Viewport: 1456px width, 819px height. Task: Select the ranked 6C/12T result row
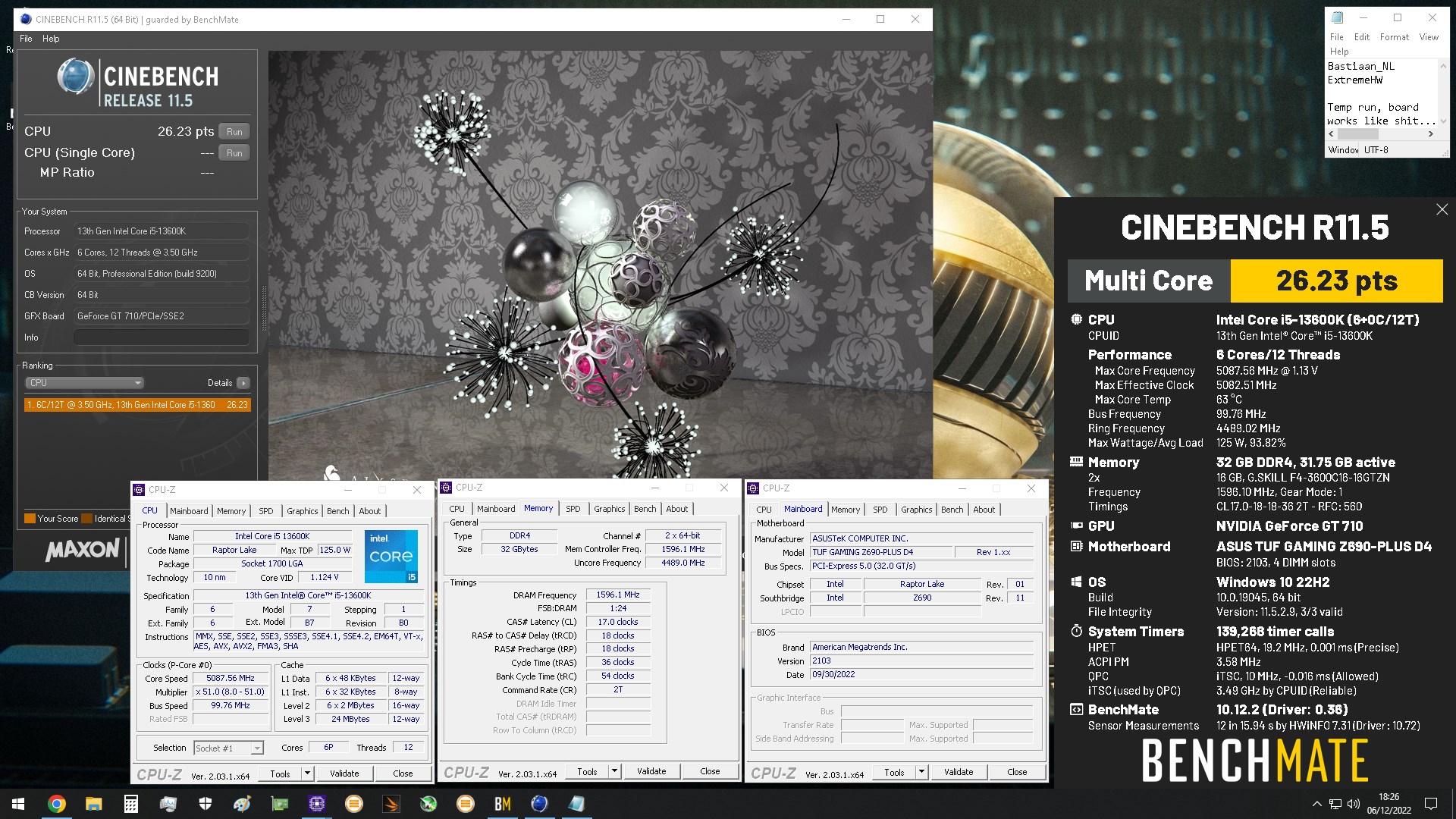click(x=137, y=405)
